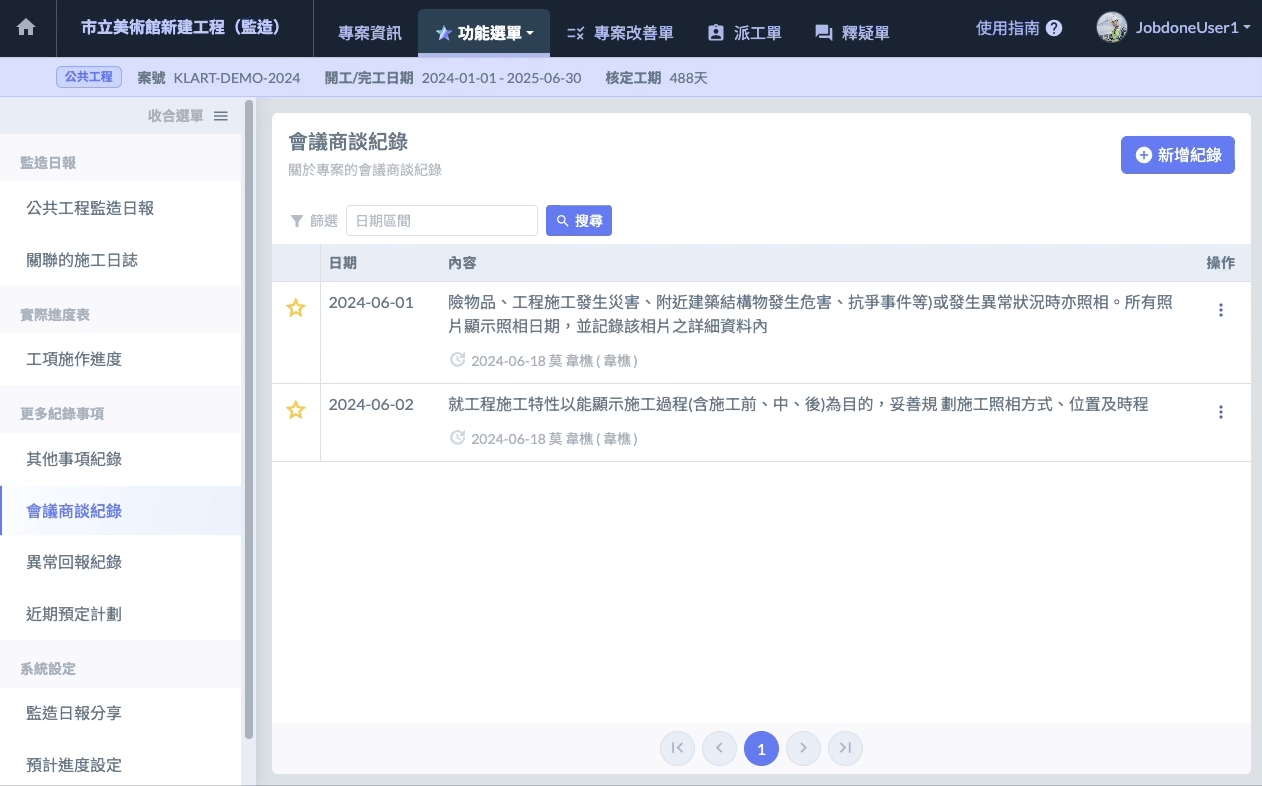Open actions menu for 2024-06-02 record
The image size is (1262, 786).
click(x=1220, y=412)
